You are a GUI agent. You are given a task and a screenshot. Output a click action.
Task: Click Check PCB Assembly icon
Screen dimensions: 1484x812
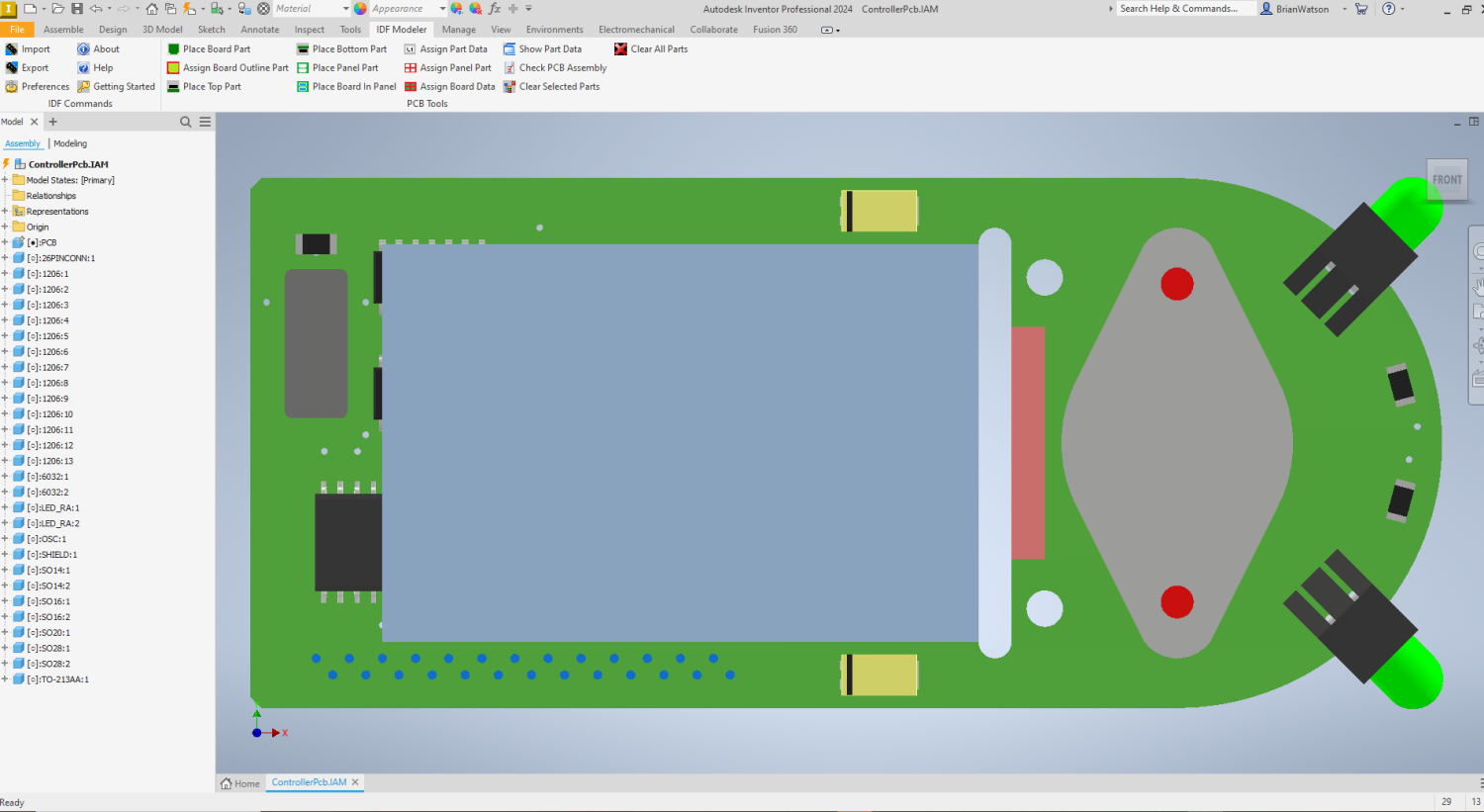(510, 68)
